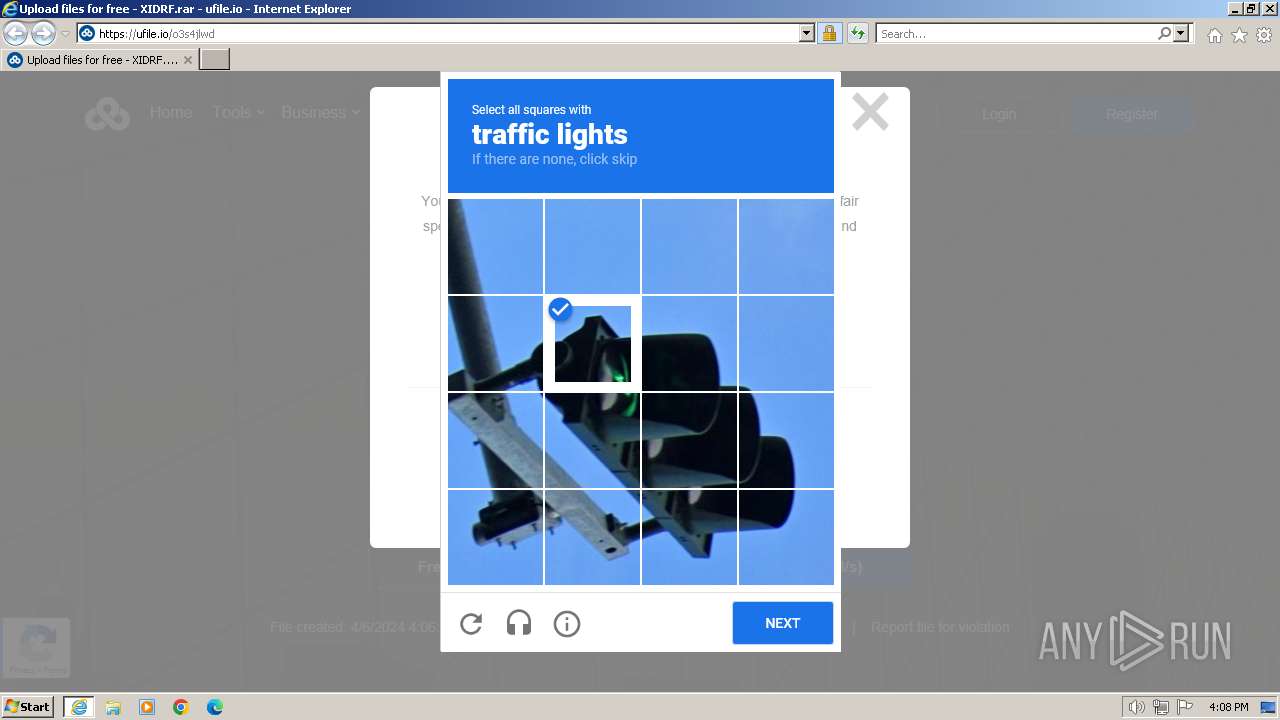
Task: Open Google Chrome from the taskbar
Action: (181, 707)
